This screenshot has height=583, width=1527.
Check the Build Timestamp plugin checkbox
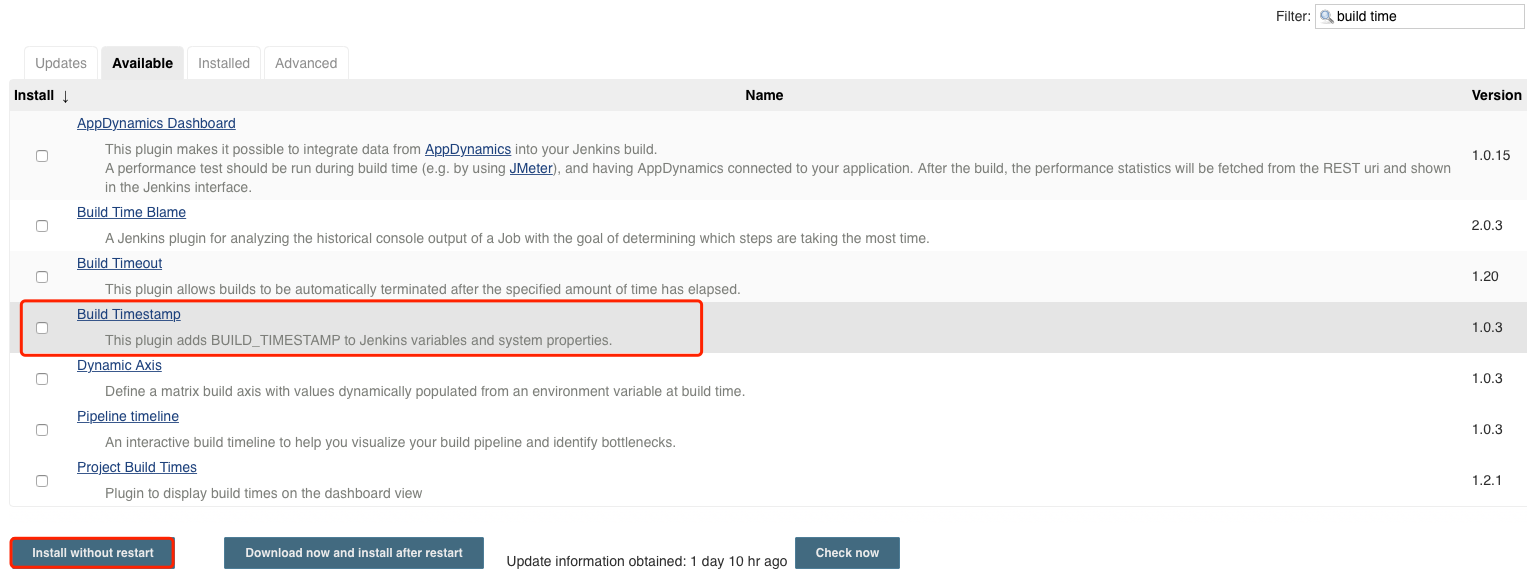[42, 328]
